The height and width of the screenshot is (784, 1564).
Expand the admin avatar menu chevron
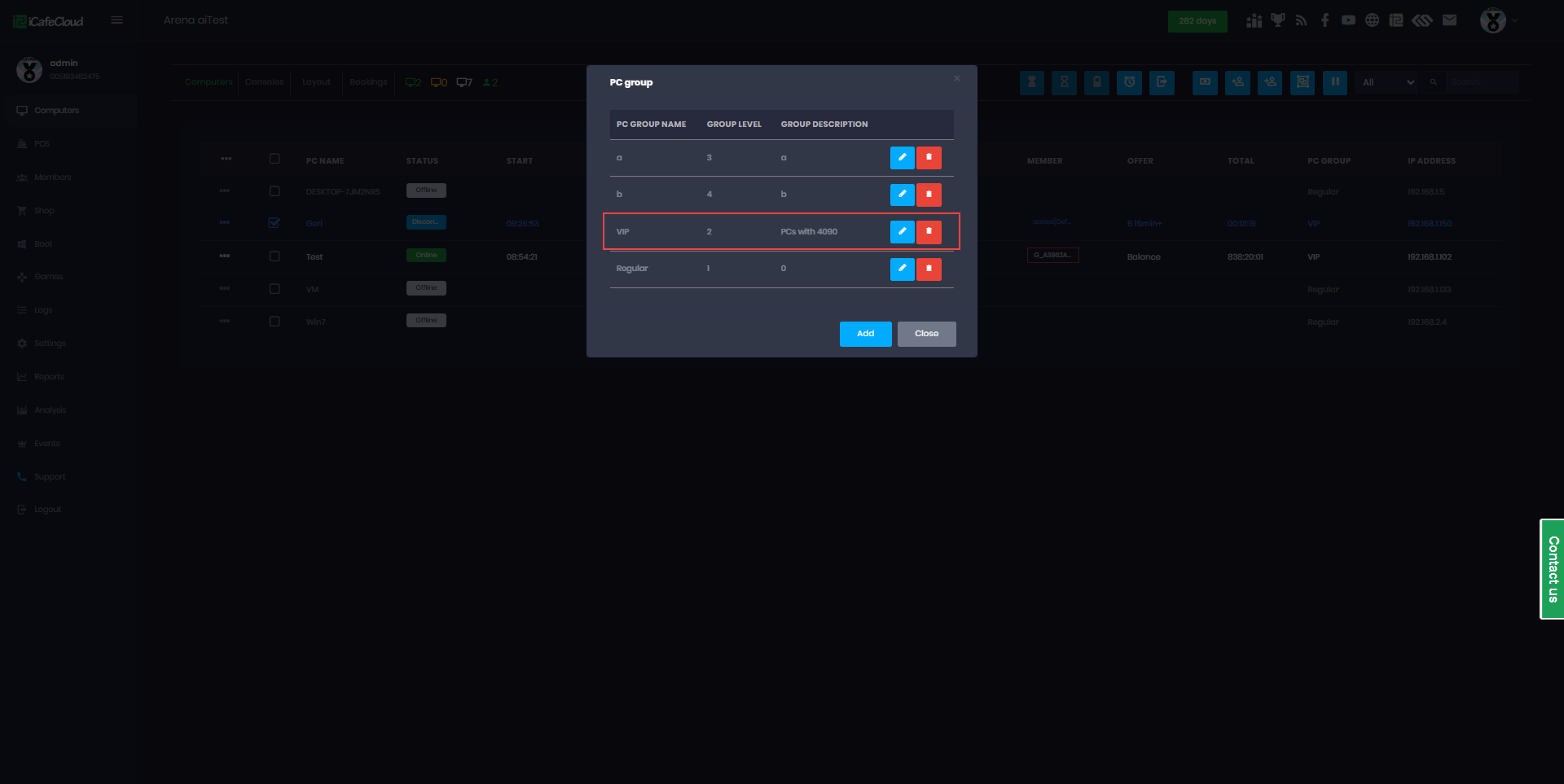[1515, 20]
